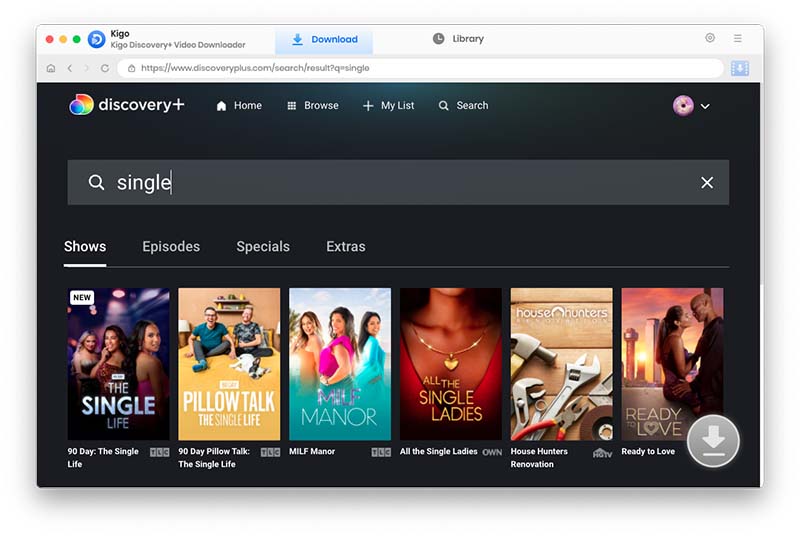
Task: Select the Extras results tab
Action: (x=346, y=247)
